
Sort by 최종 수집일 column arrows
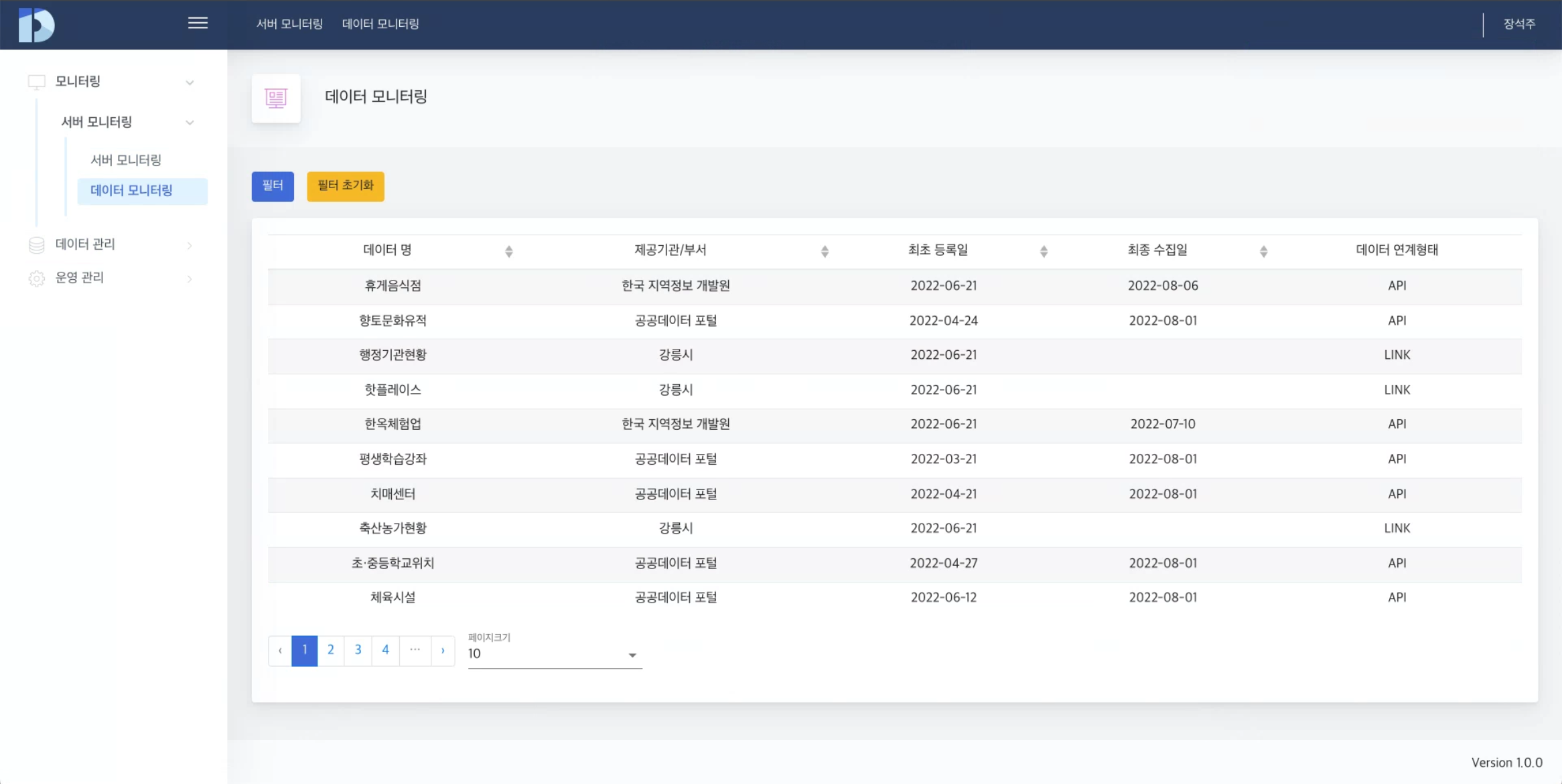click(x=1263, y=251)
